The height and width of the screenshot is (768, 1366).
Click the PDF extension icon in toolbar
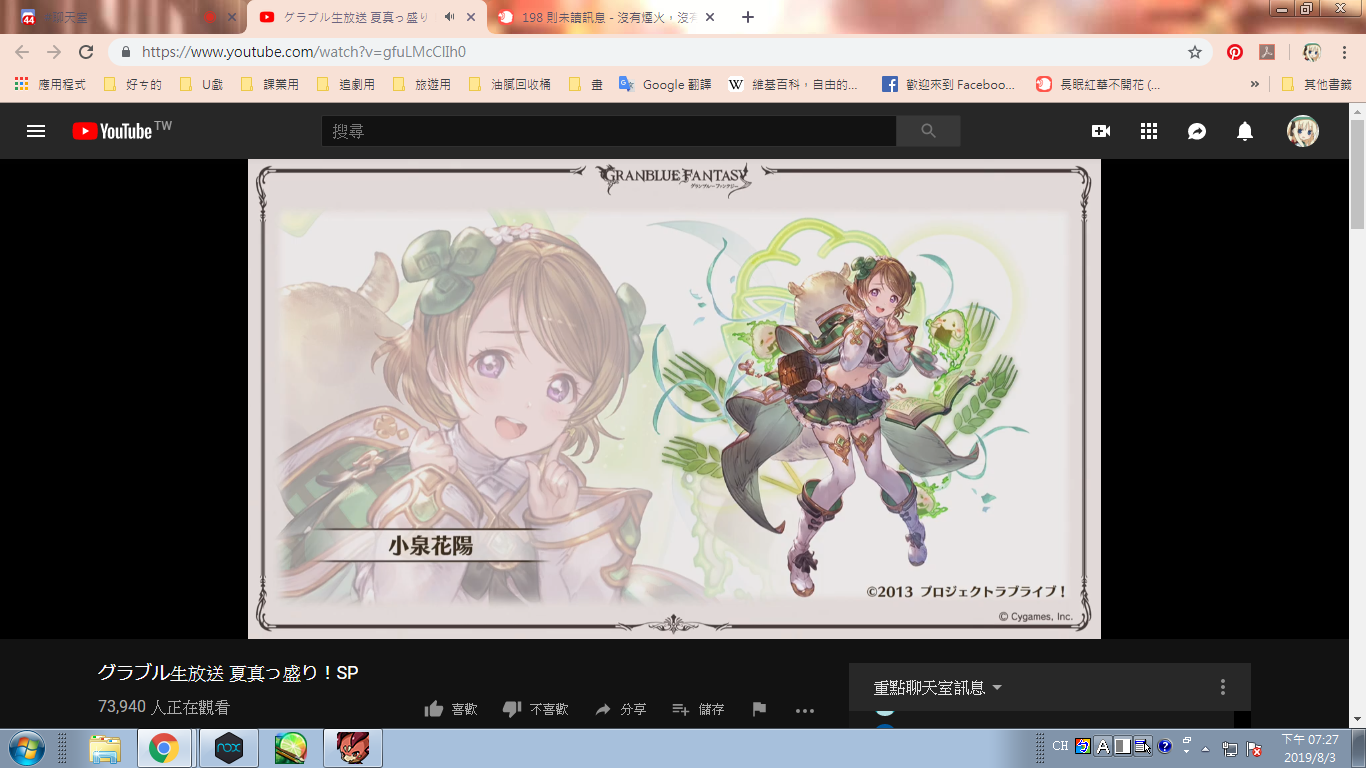click(1267, 52)
